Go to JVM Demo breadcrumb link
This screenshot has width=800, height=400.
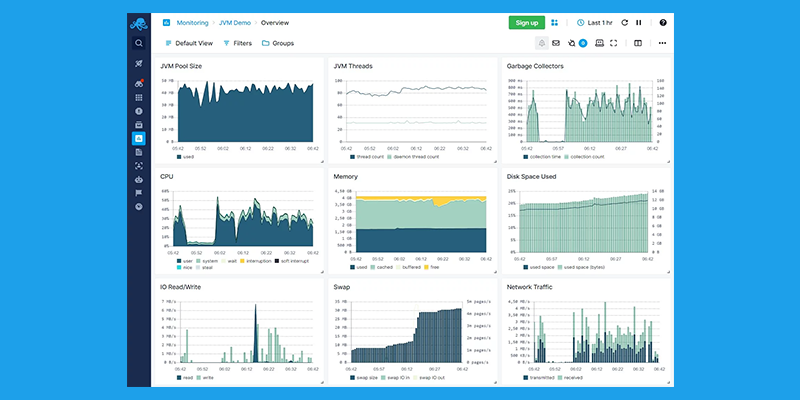coord(235,22)
